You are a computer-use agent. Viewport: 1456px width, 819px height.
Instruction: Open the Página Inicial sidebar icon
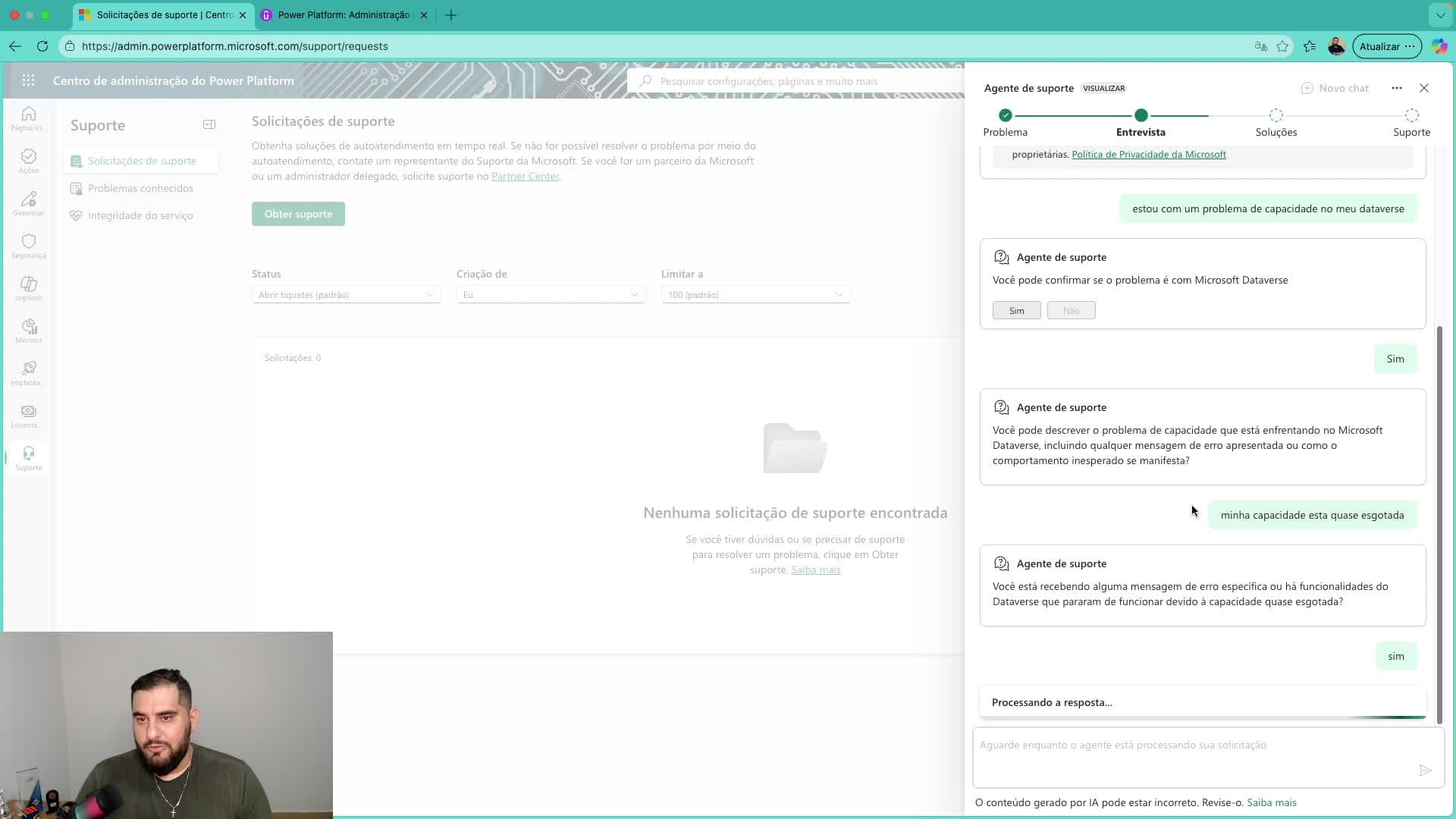point(28,118)
